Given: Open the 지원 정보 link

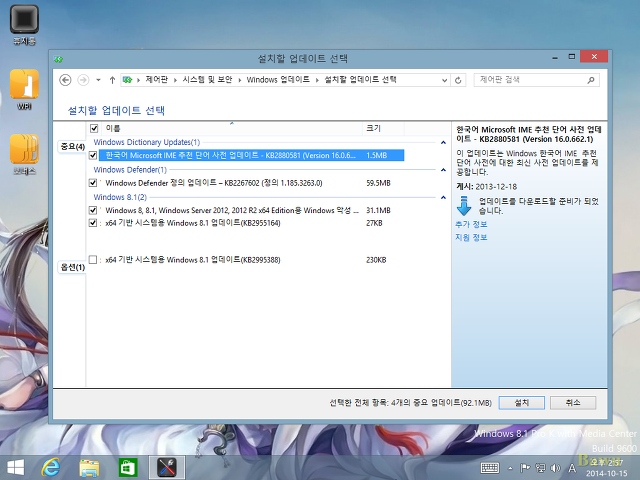Looking at the screenshot, I should pos(471,238).
